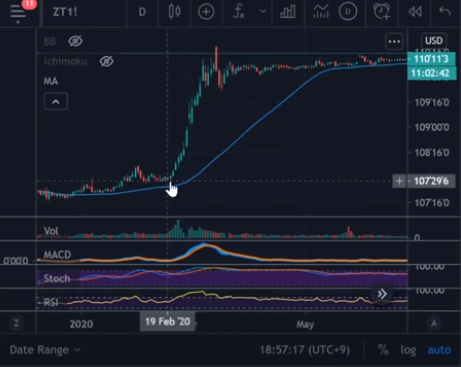Click the crosshair price label 107'29'6
The image size is (461, 367).
431,181
